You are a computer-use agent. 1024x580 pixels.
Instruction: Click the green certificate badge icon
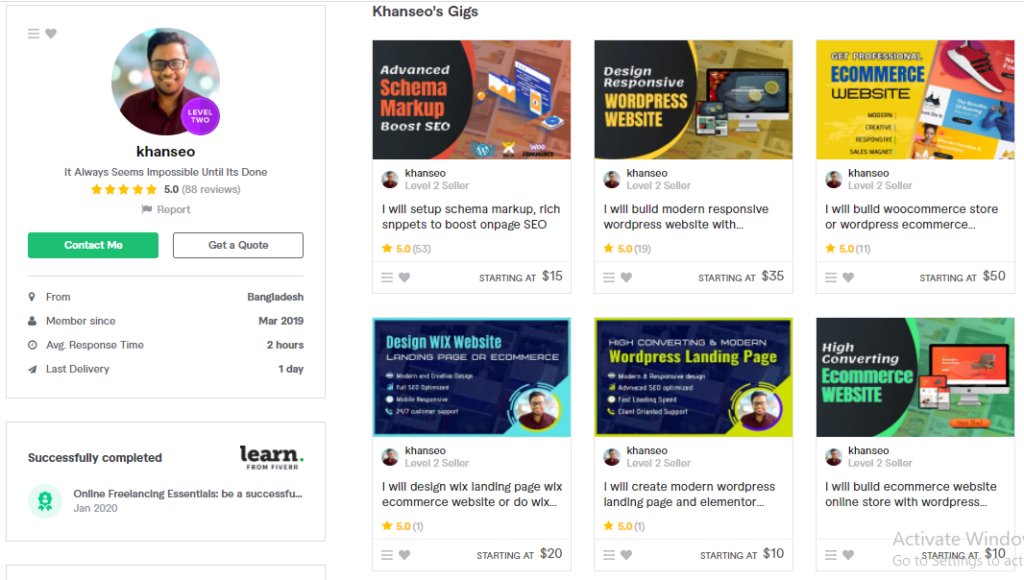[x=45, y=501]
